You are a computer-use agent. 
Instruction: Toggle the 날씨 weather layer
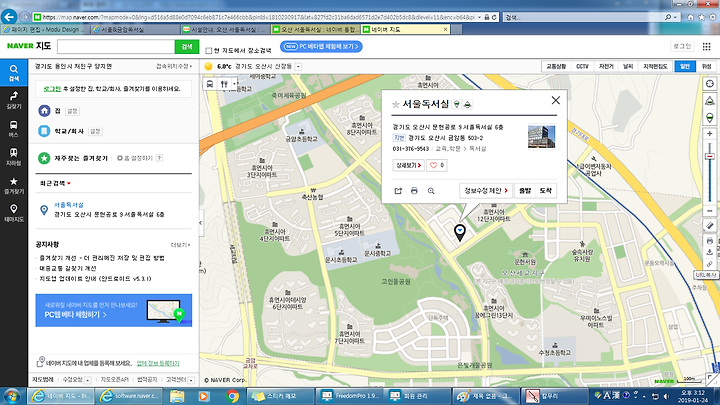pos(628,67)
